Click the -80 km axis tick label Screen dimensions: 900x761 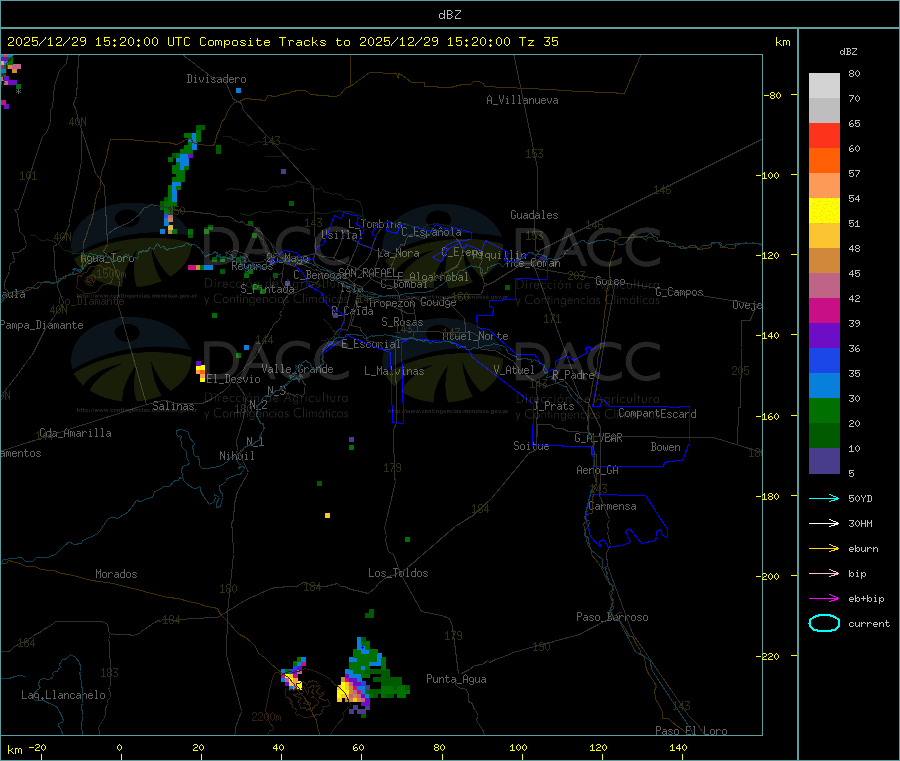(x=773, y=95)
